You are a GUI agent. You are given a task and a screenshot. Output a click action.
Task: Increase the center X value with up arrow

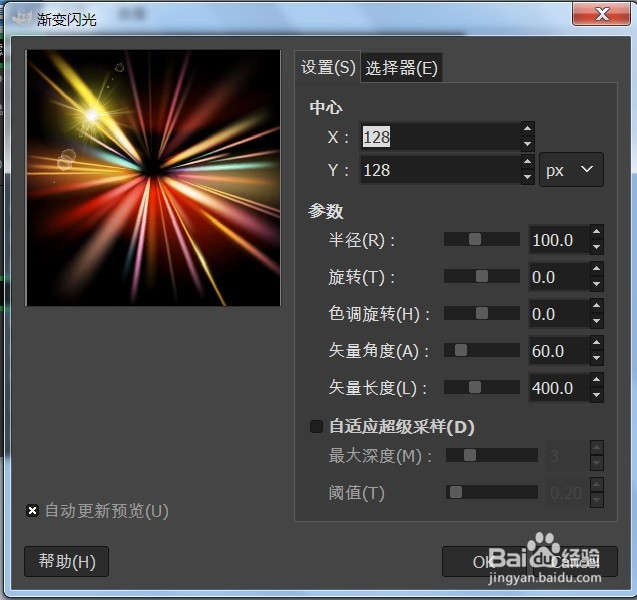[527, 129]
